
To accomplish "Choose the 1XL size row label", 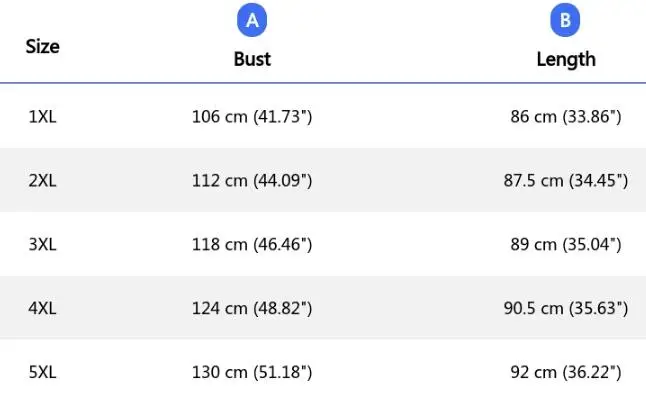I will tap(43, 117).
